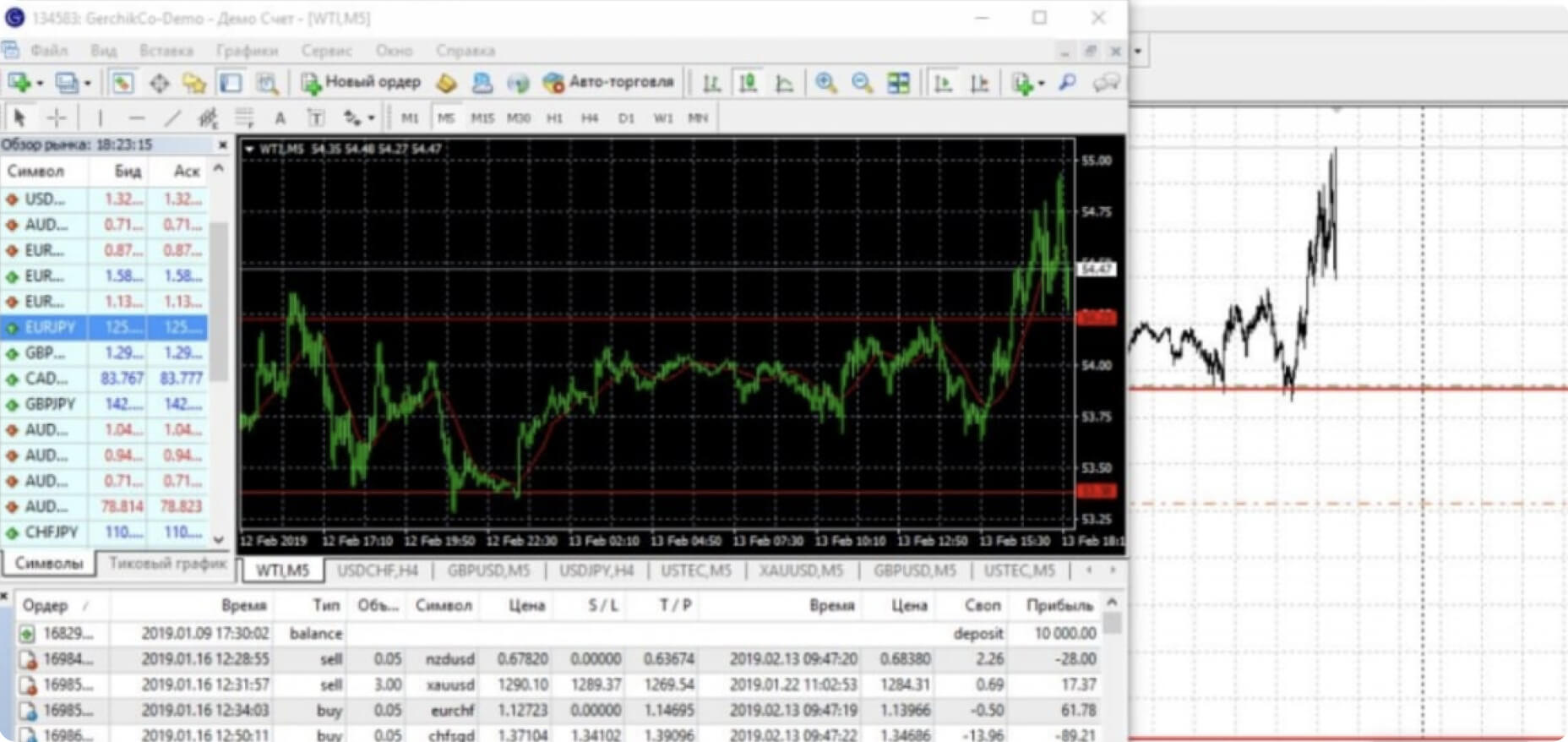Switch timeframe to H4
Viewport: 1568px width, 742px height.
(590, 118)
